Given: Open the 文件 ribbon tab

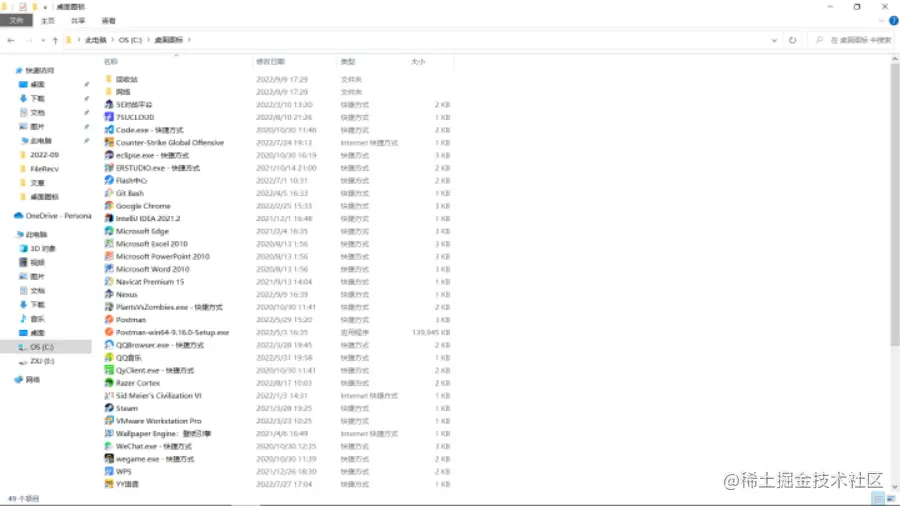Looking at the screenshot, I should pyautogui.click(x=16, y=21).
